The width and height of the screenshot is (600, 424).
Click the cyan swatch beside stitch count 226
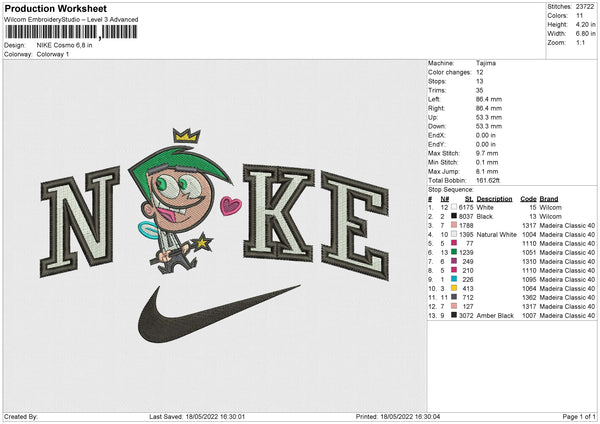click(454, 279)
